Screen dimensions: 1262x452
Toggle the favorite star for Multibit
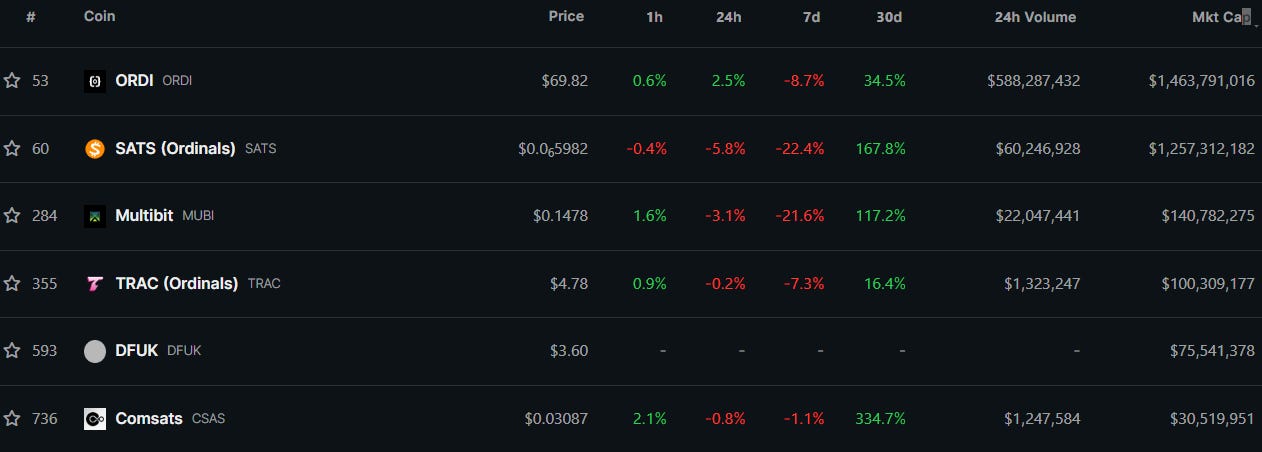tap(12, 216)
